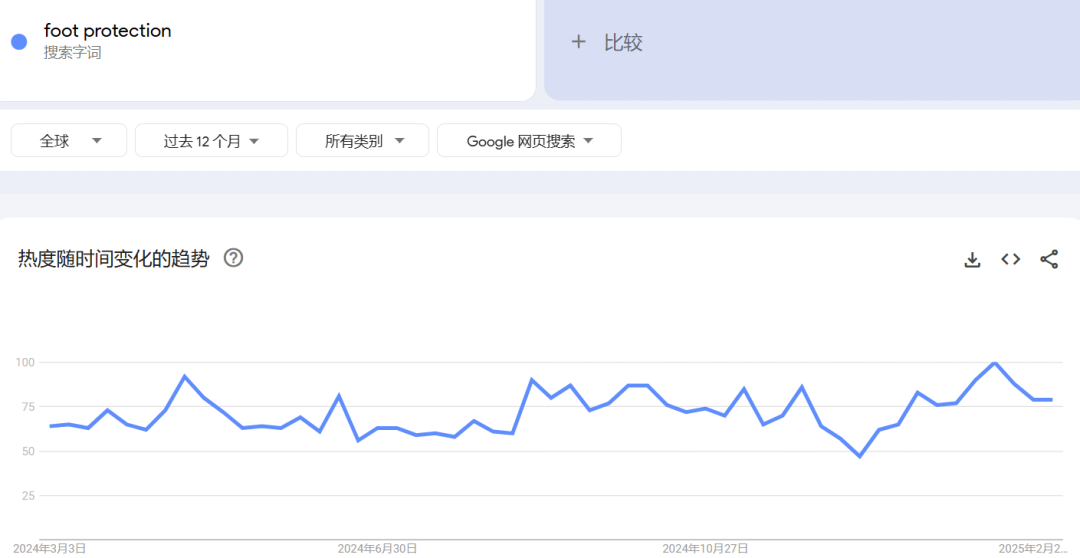
Task: Click the 75 y-axis label
Action: coord(28,406)
